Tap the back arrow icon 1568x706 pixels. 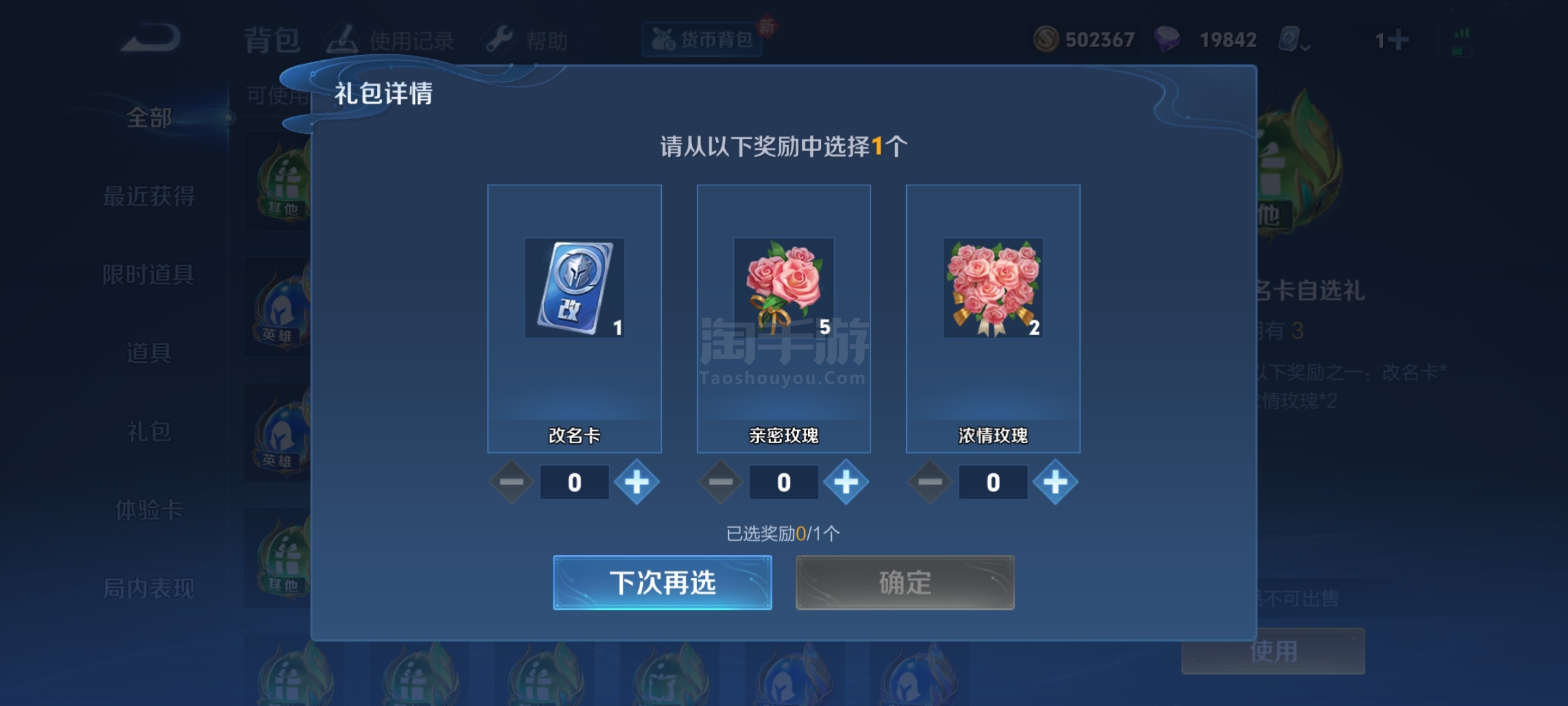pyautogui.click(x=151, y=38)
